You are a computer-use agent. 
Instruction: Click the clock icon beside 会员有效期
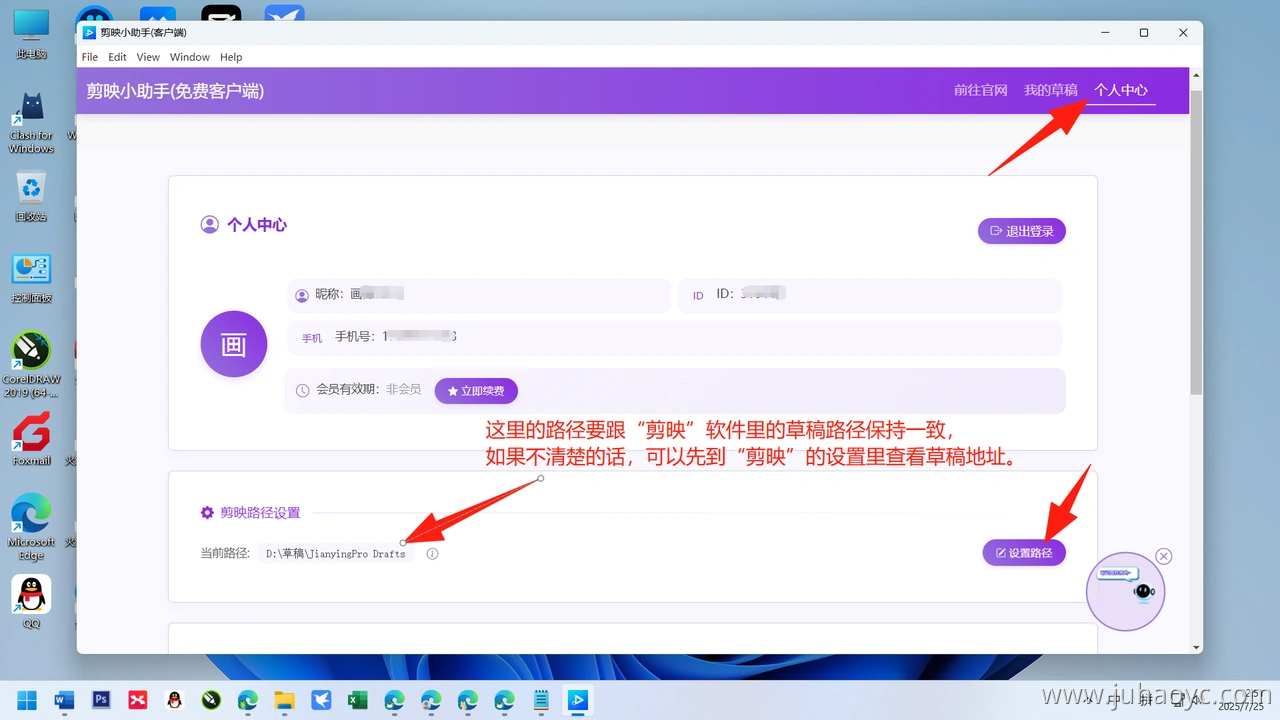pos(302,390)
